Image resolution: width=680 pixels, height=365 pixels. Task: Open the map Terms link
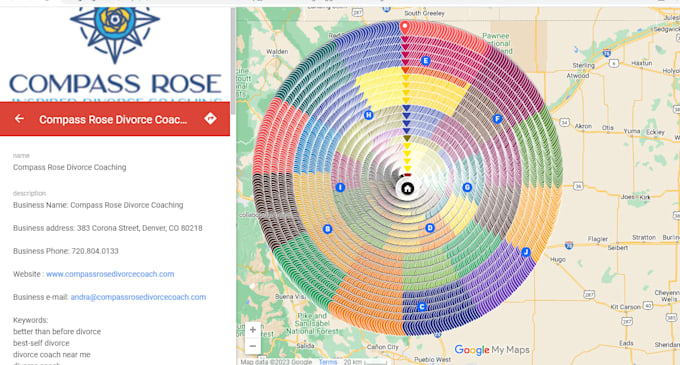[327, 362]
